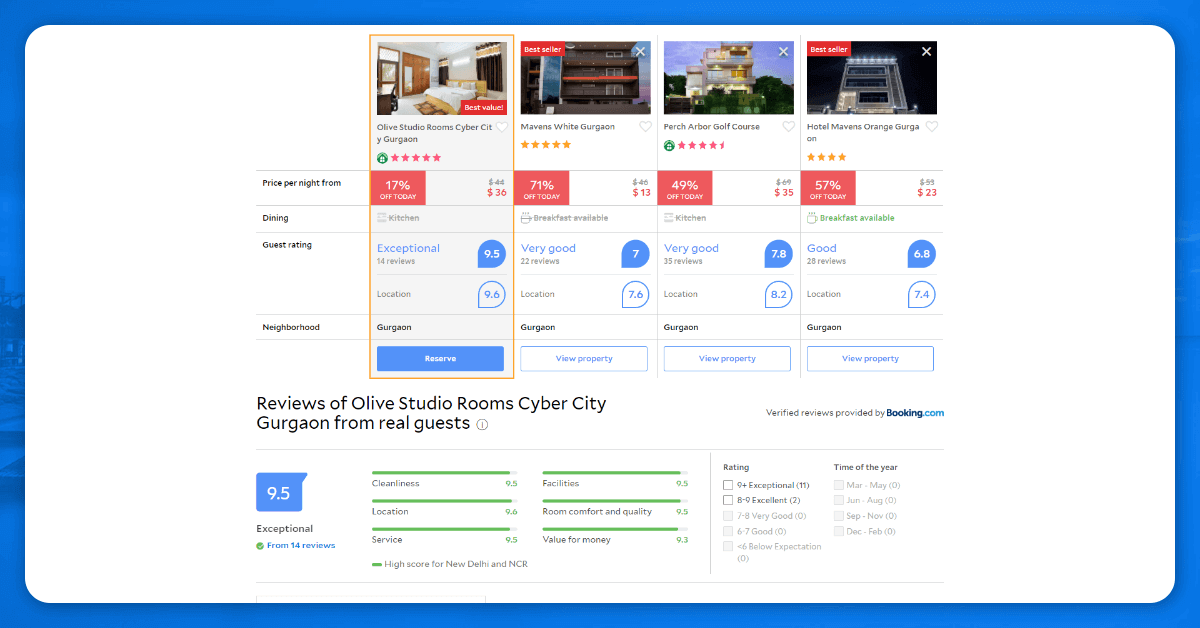This screenshot has height=628, width=1200.
Task: Add Hotel Mavens Orange to favorites heart
Action: pyautogui.click(x=931, y=127)
